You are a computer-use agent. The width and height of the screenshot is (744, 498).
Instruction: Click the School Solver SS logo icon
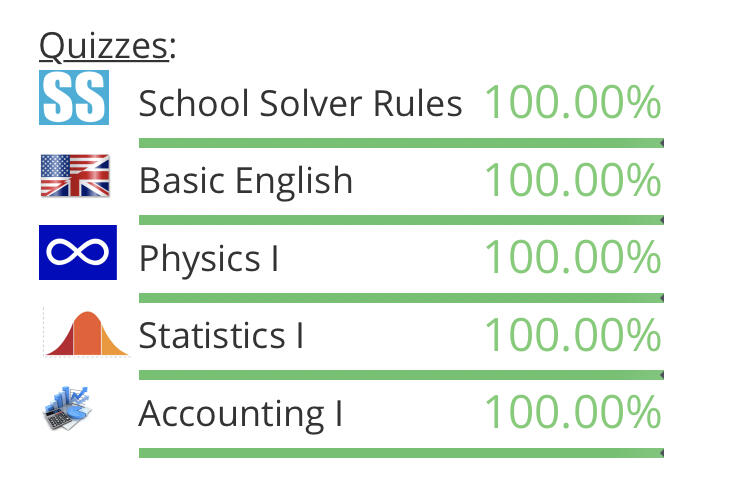pyautogui.click(x=73, y=97)
